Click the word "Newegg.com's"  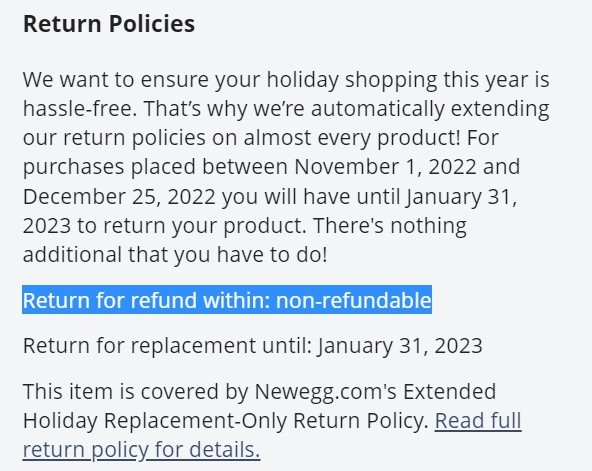(x=325, y=391)
